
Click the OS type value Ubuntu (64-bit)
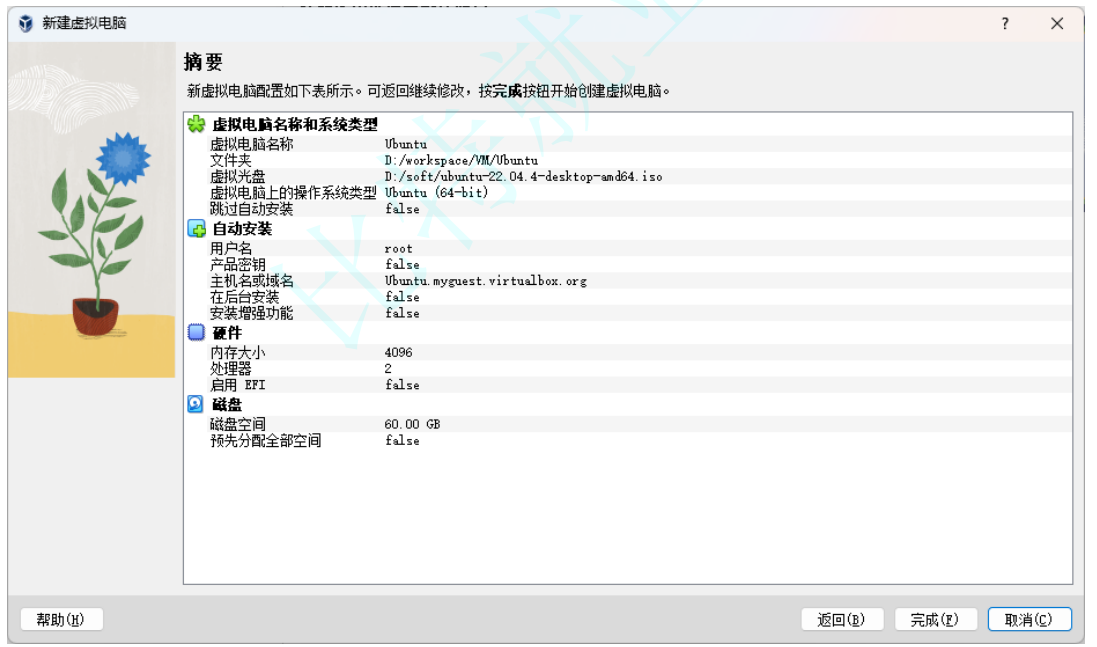pyautogui.click(x=437, y=192)
